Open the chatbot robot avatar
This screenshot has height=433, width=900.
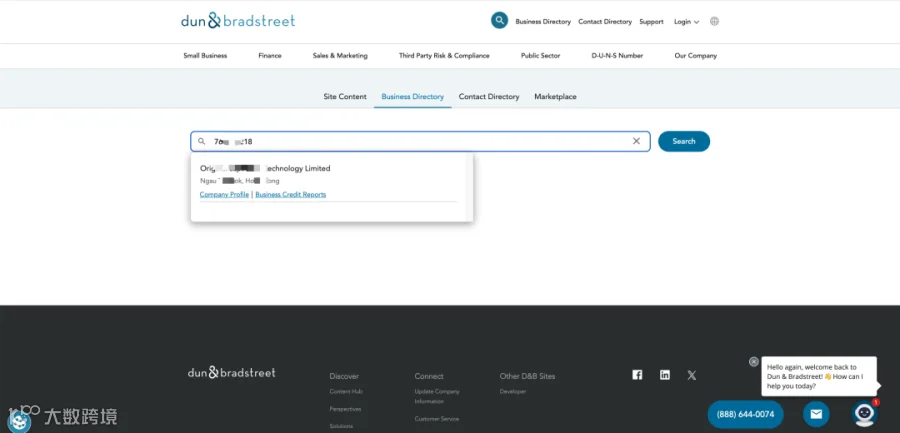[x=864, y=414]
